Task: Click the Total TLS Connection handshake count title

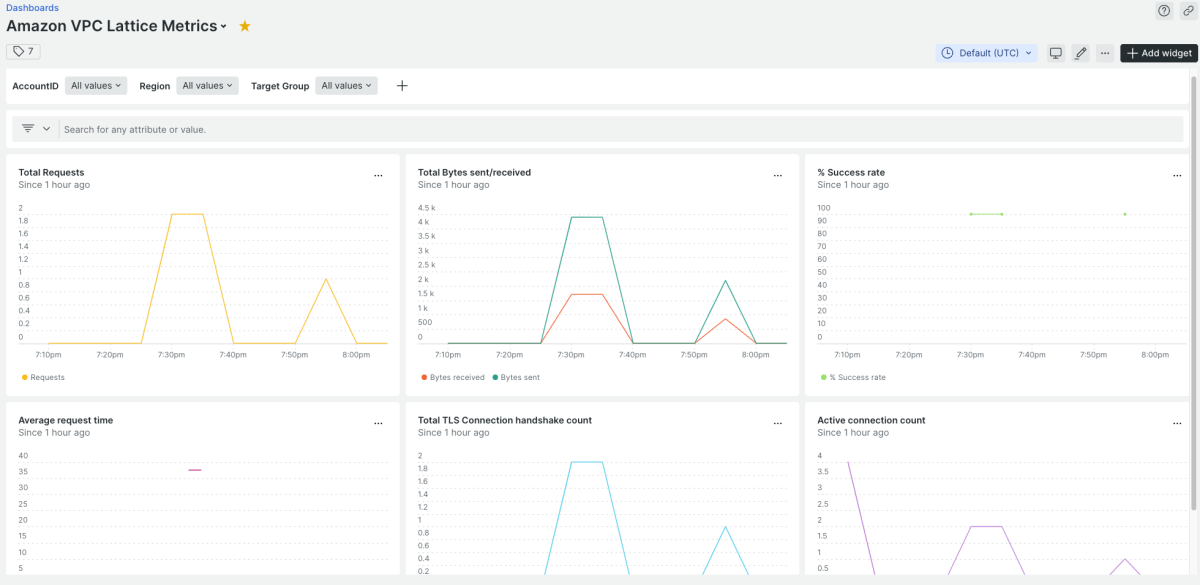Action: pos(505,420)
